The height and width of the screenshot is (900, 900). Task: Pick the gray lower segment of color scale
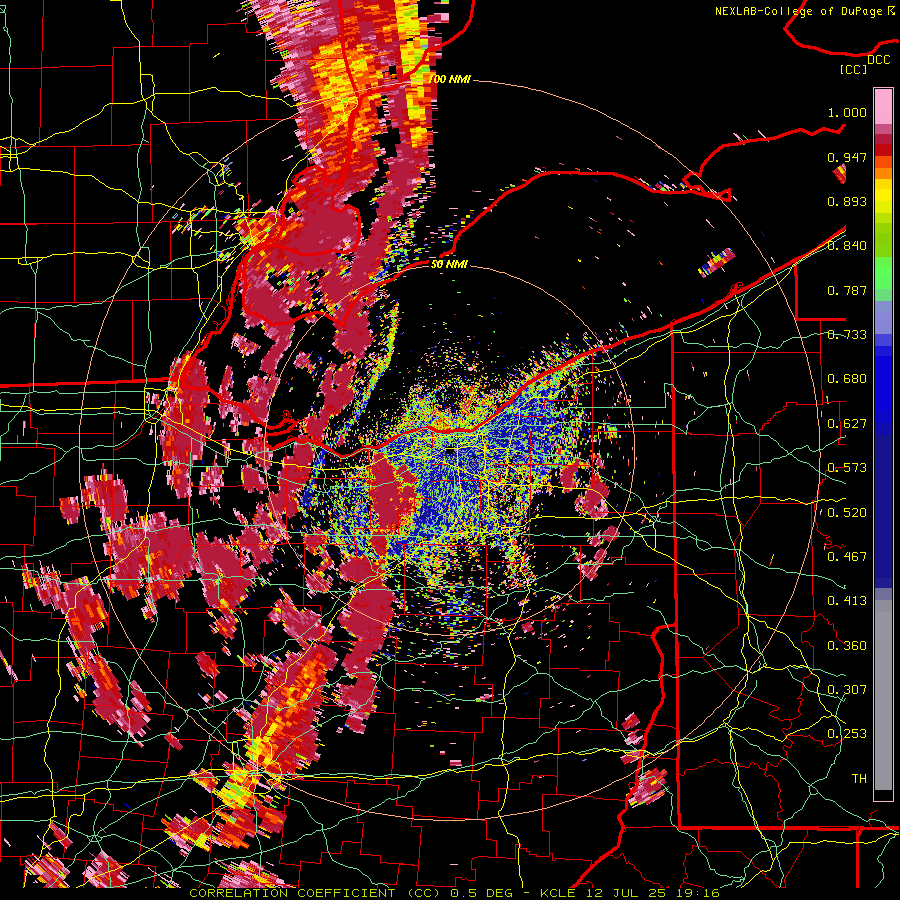pyautogui.click(x=883, y=695)
